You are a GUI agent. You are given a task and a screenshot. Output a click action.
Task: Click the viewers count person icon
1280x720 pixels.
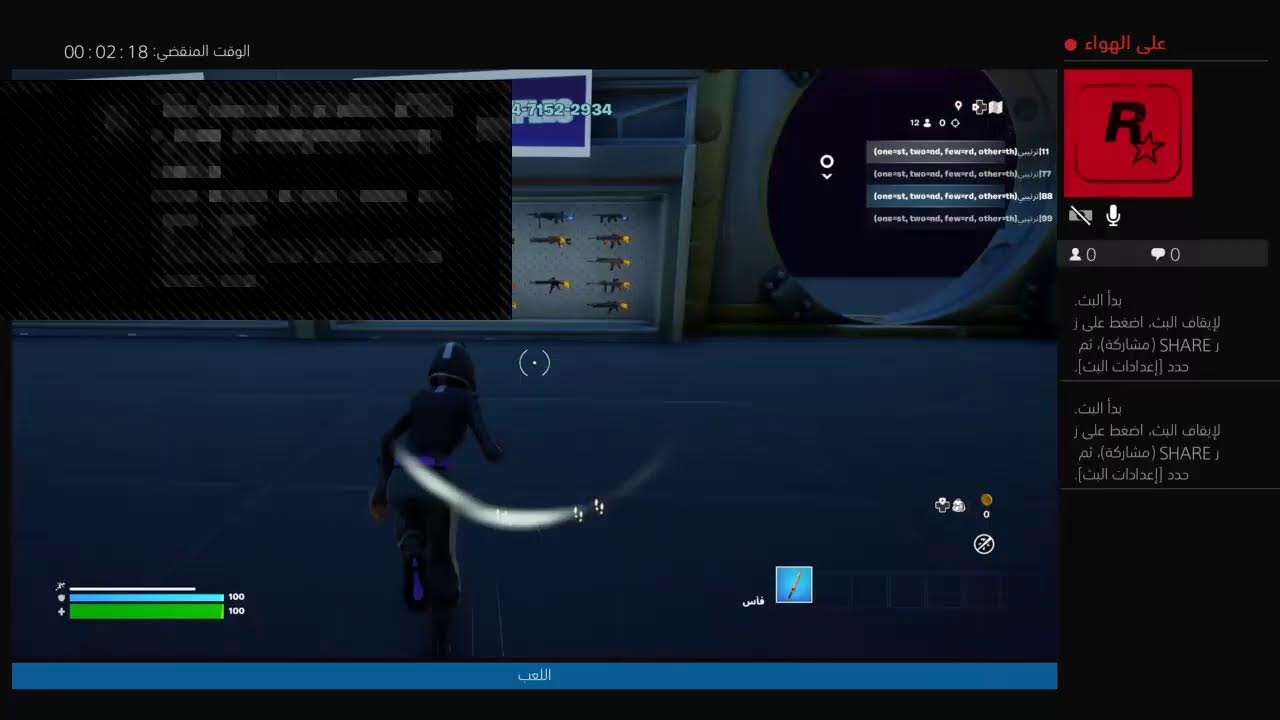pos(1075,255)
